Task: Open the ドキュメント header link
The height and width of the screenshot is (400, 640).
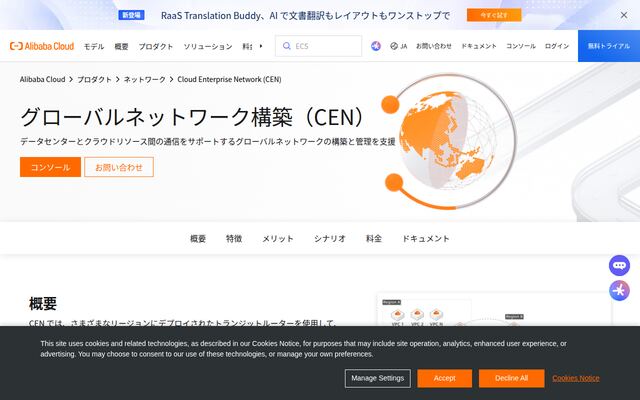Action: [x=479, y=46]
